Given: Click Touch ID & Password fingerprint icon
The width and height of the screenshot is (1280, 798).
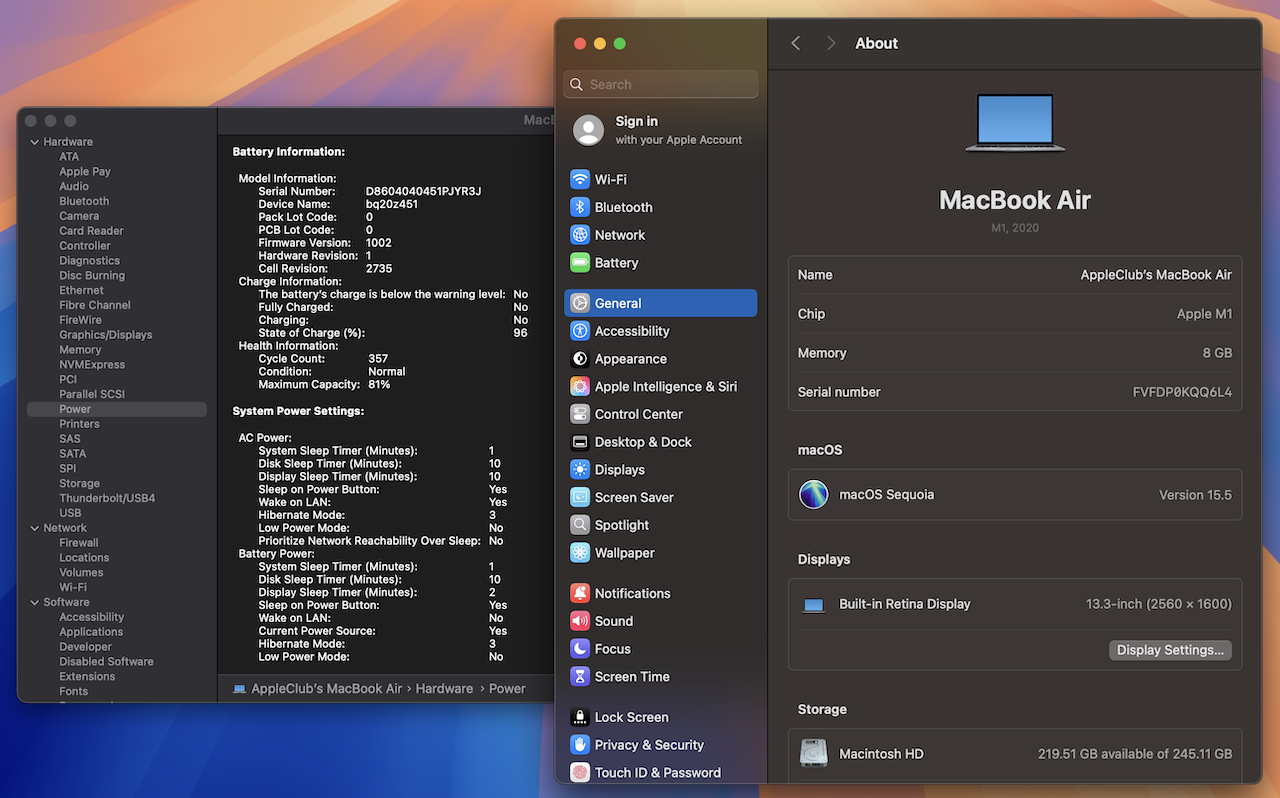Looking at the screenshot, I should (x=580, y=772).
